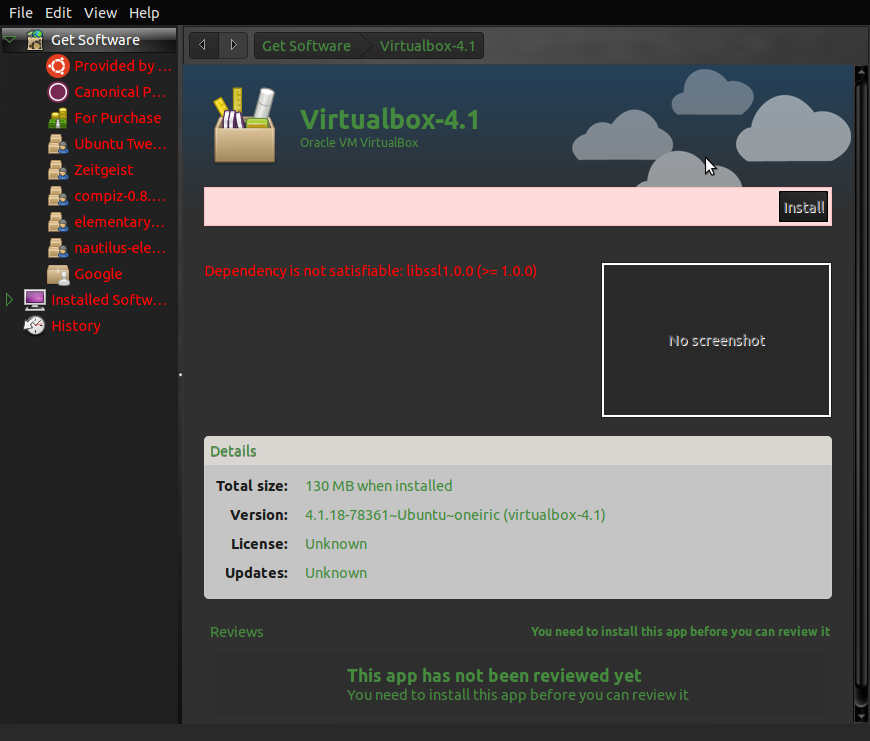Go forward with the right arrow button
The width and height of the screenshot is (870, 741).
pyautogui.click(x=234, y=45)
